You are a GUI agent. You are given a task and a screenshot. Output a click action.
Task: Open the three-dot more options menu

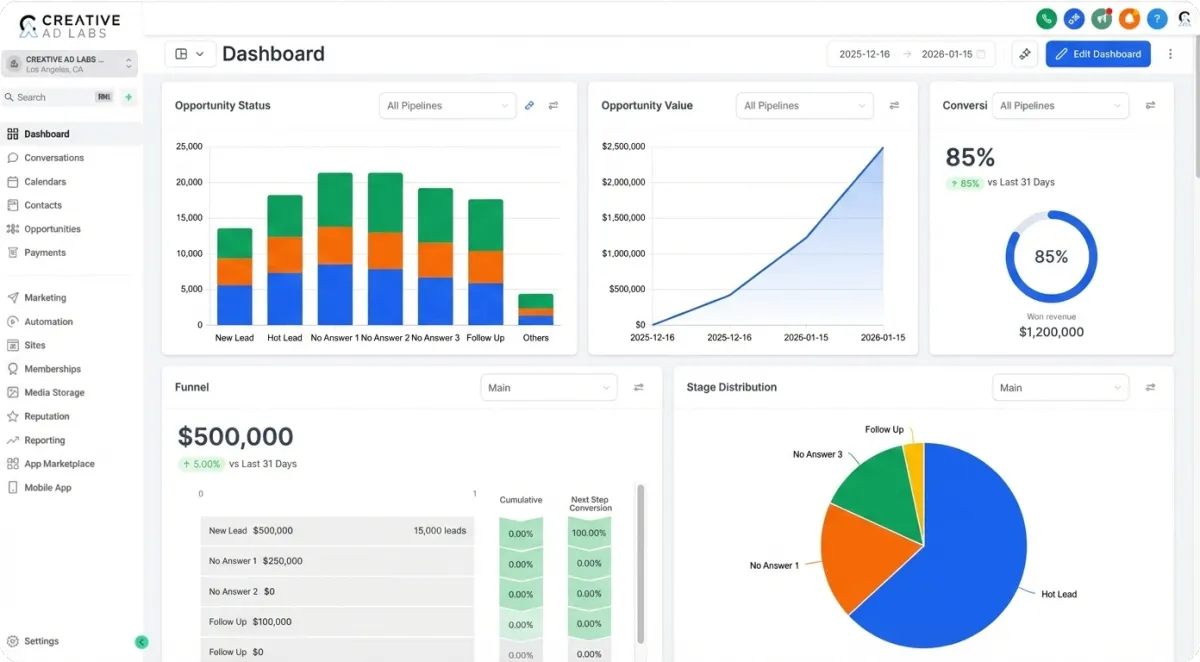point(1171,54)
